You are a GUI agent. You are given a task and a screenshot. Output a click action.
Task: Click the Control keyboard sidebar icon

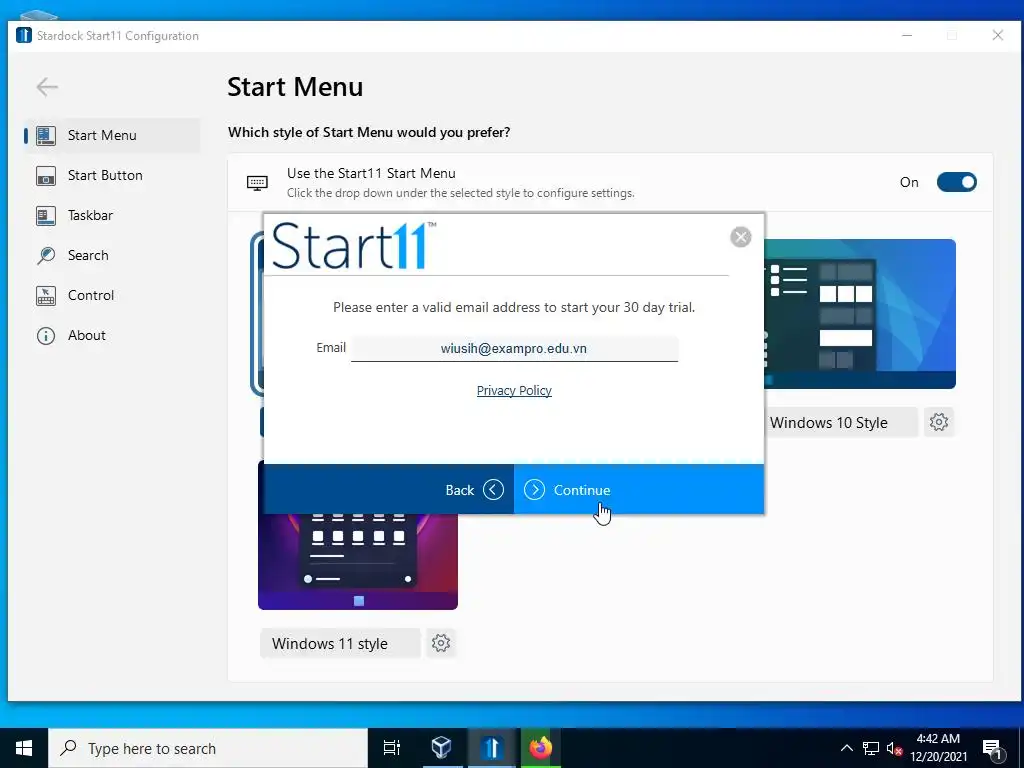[x=46, y=296]
